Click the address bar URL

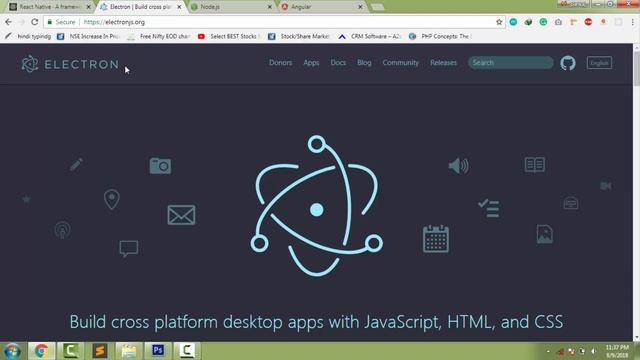114,22
